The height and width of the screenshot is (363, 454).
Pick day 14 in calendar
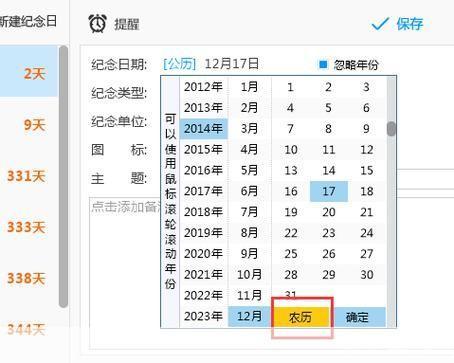pos(329,170)
